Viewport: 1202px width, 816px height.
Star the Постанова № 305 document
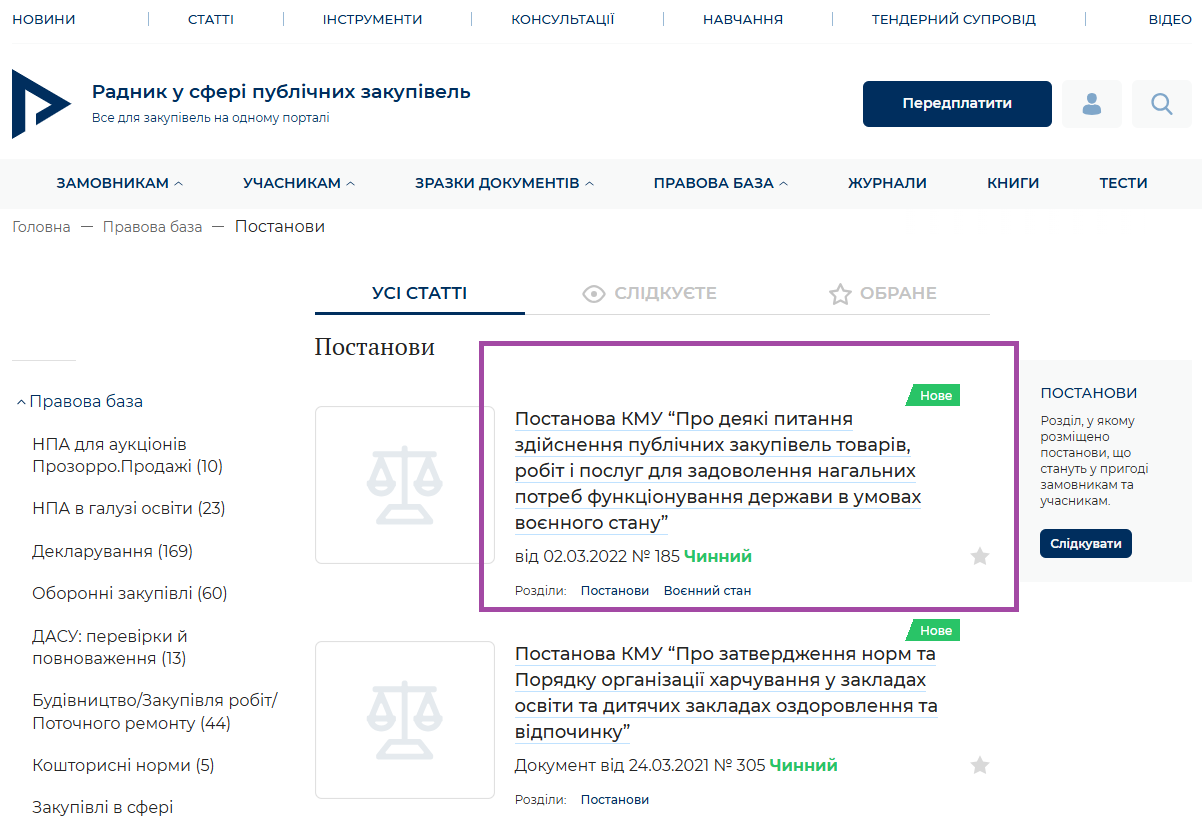980,765
